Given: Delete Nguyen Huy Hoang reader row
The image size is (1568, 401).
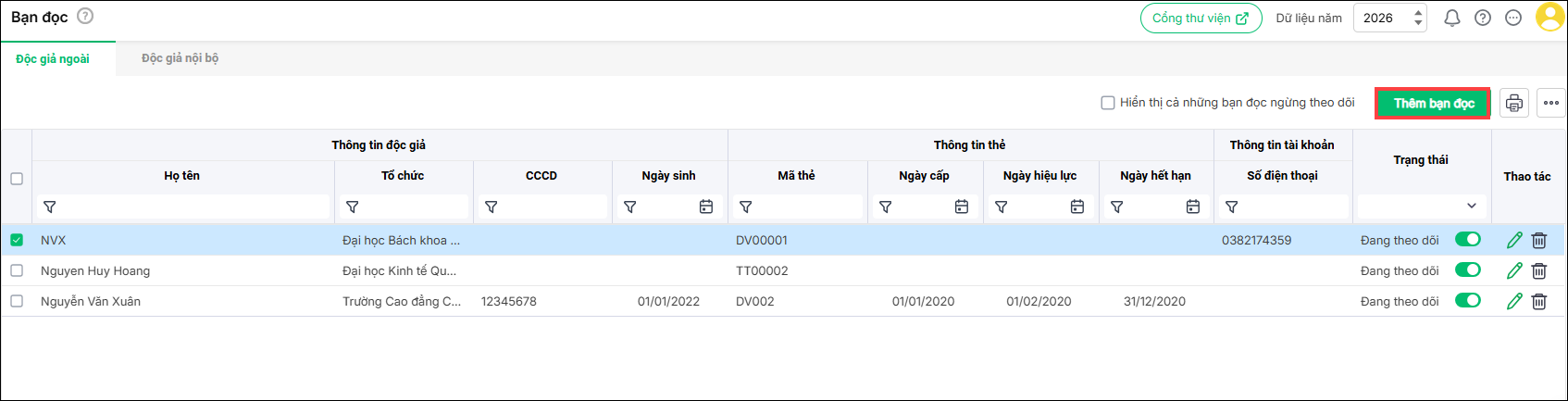Looking at the screenshot, I should (1539, 271).
